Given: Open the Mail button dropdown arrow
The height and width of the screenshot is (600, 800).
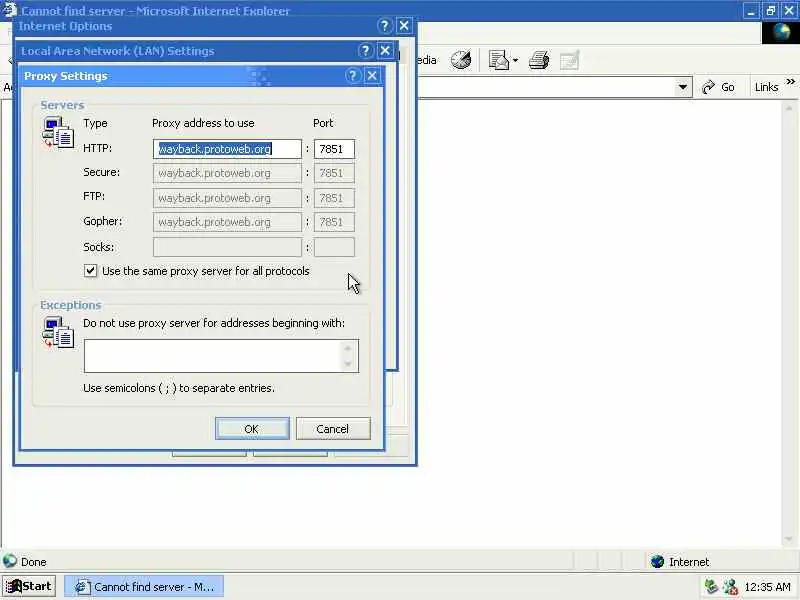Looking at the screenshot, I should pyautogui.click(x=515, y=61).
